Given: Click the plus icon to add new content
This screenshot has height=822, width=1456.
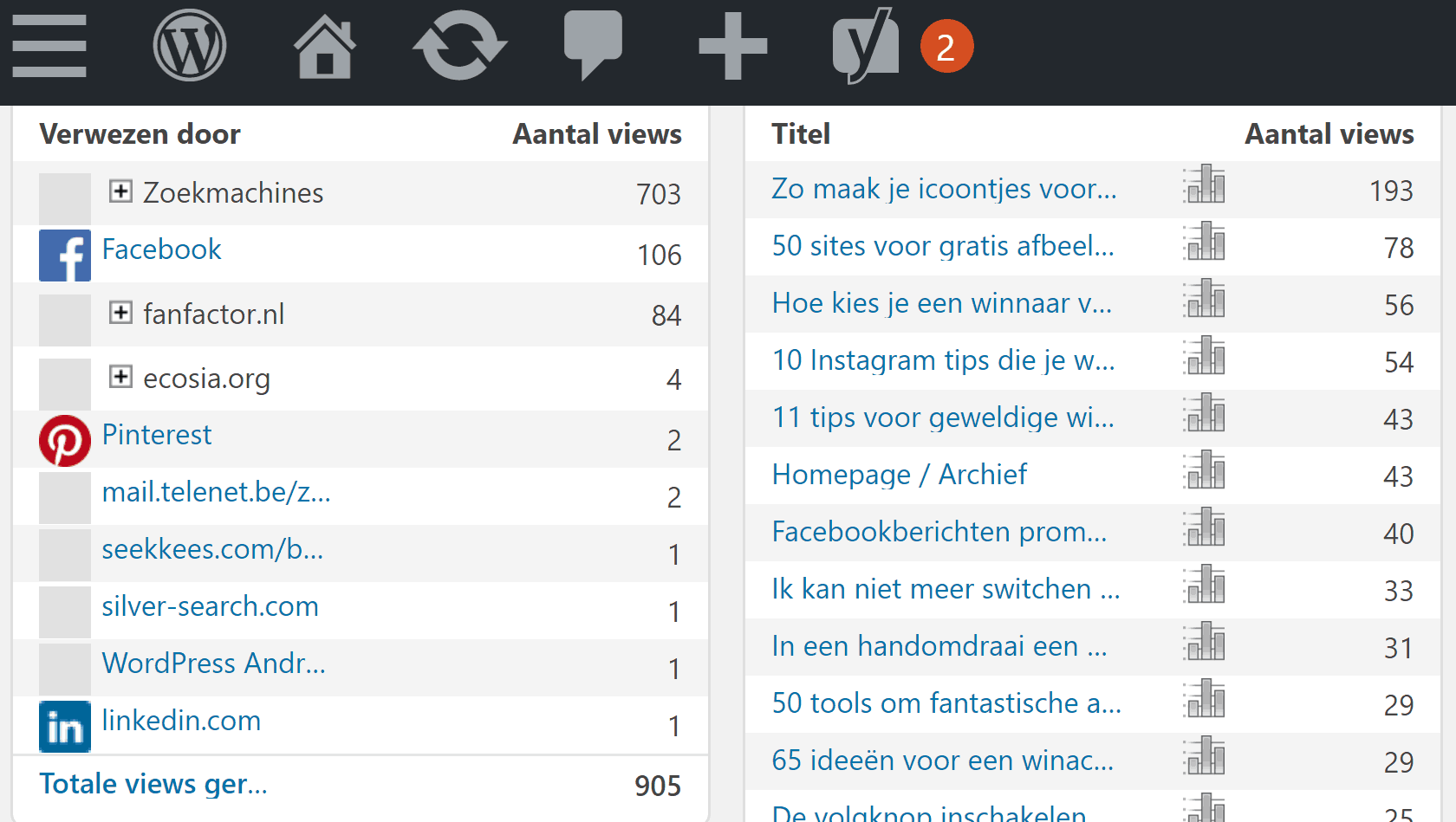Looking at the screenshot, I should [732, 46].
